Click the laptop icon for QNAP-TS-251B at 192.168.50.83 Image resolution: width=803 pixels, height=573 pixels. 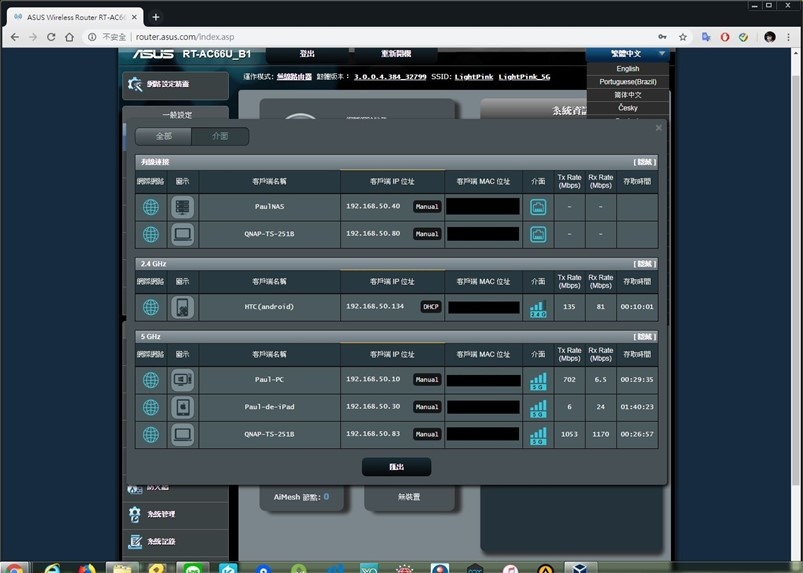click(x=182, y=435)
